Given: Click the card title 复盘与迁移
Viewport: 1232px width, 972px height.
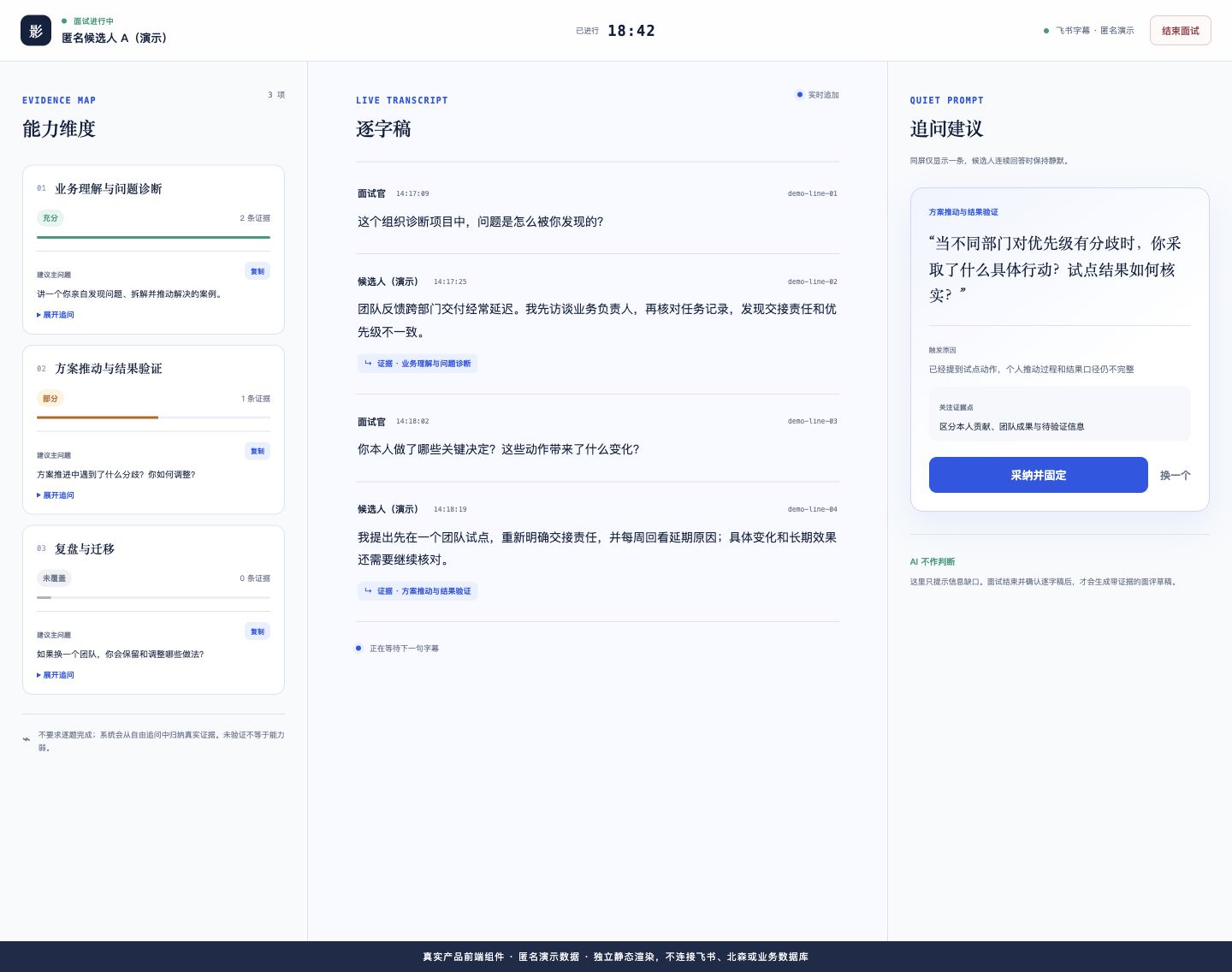Looking at the screenshot, I should tap(85, 549).
